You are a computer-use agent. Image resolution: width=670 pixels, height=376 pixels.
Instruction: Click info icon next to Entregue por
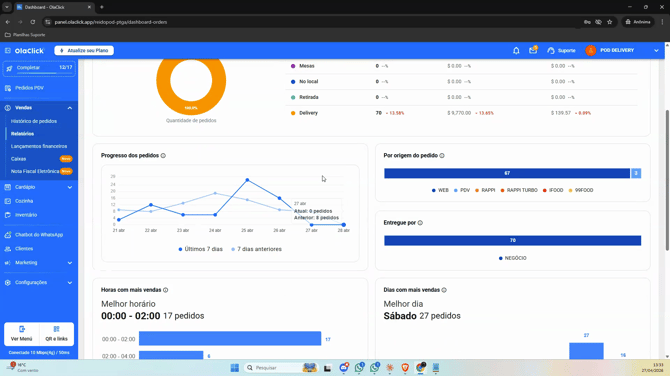tap(420, 223)
